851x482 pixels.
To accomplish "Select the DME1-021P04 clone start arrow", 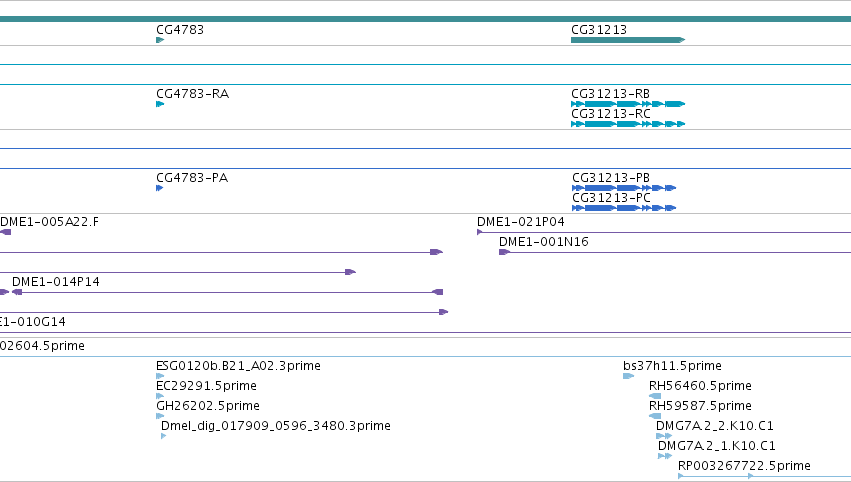I will coord(480,232).
